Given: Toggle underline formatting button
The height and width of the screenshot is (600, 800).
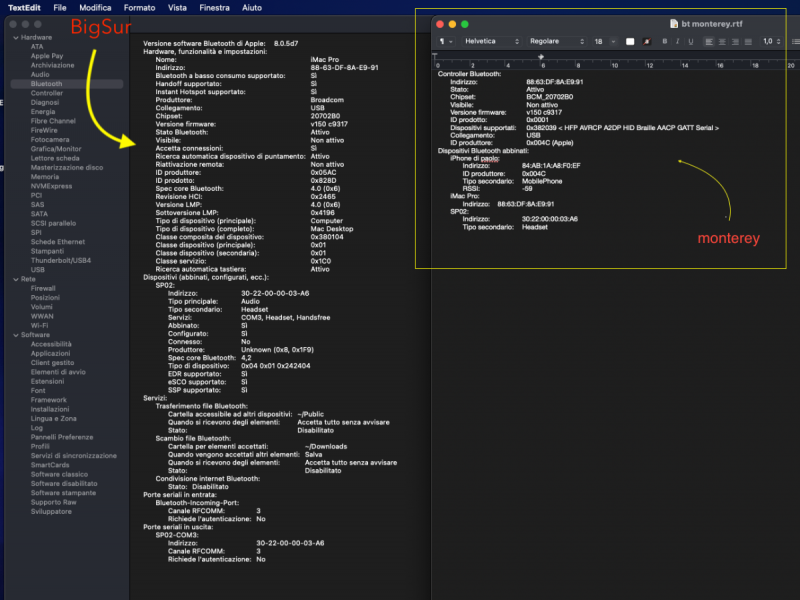Looking at the screenshot, I should [x=690, y=41].
